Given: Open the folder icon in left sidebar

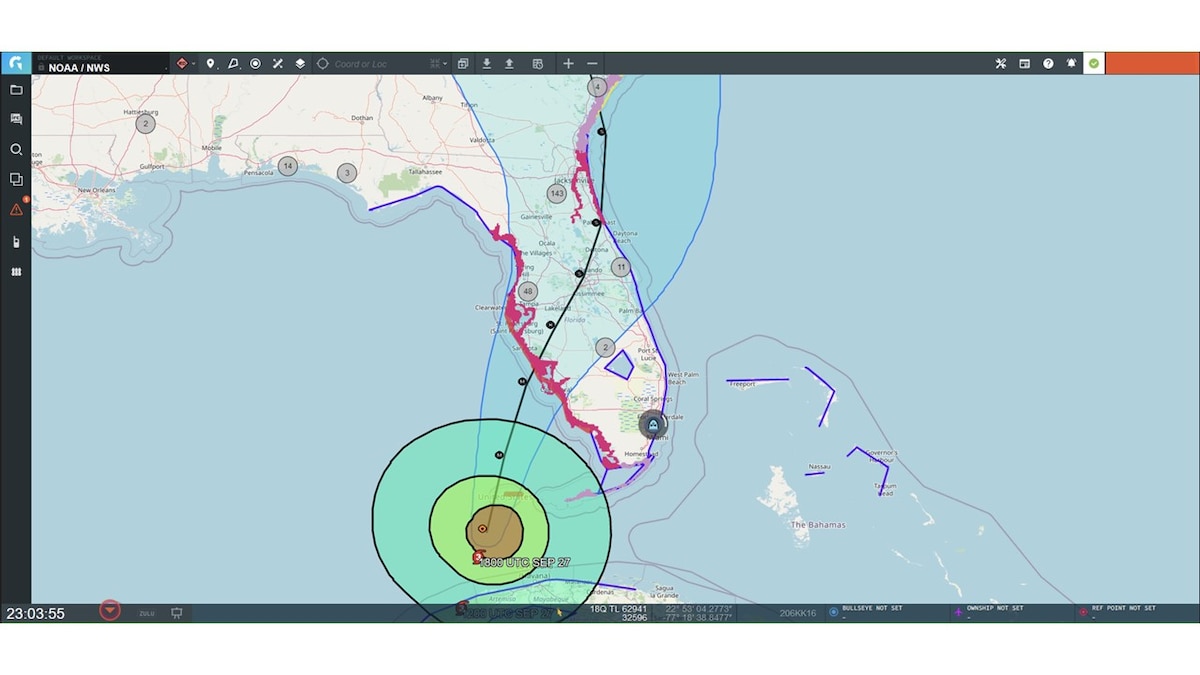Looking at the screenshot, I should (x=16, y=90).
